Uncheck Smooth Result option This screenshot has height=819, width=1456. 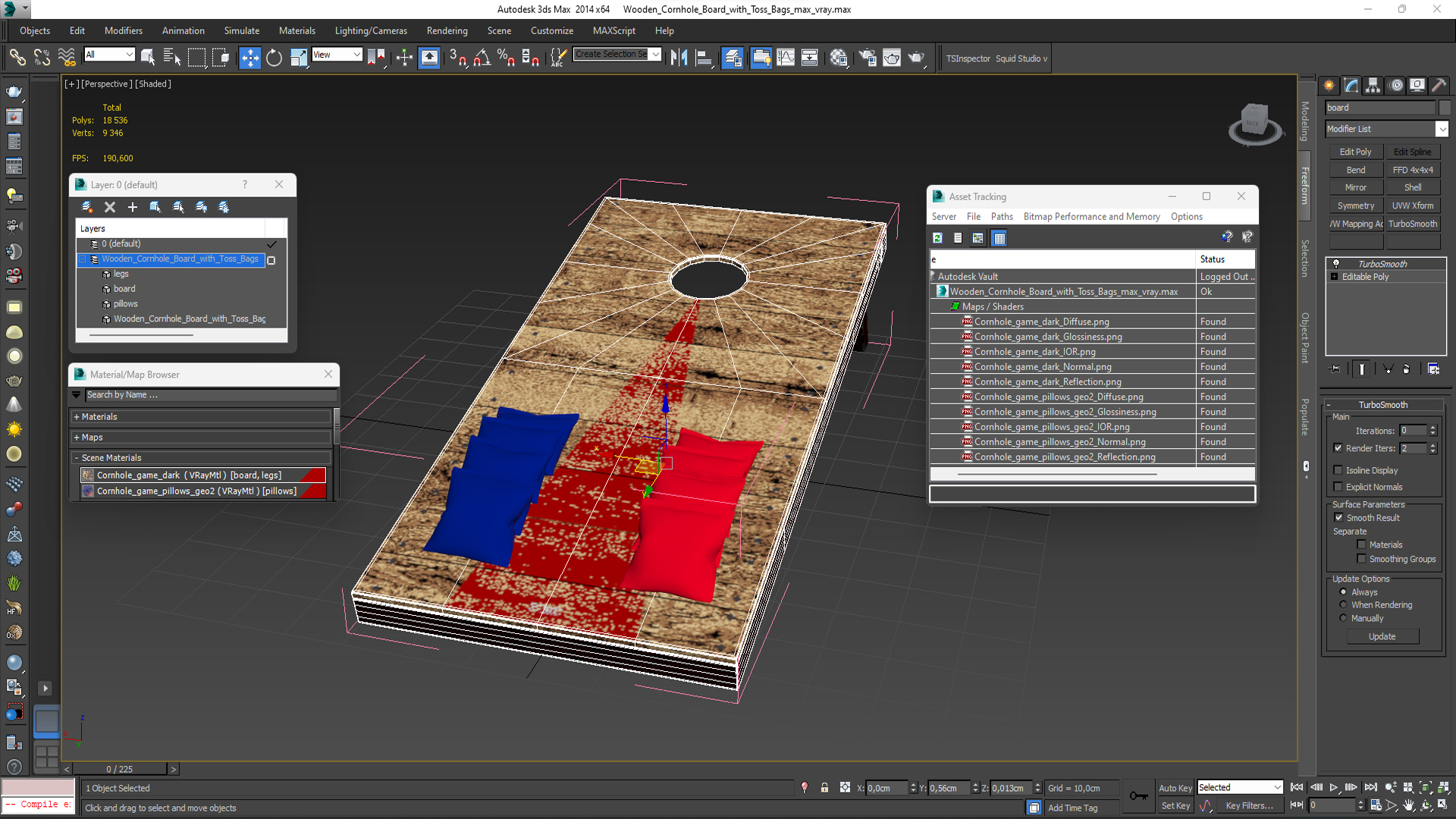(x=1338, y=518)
